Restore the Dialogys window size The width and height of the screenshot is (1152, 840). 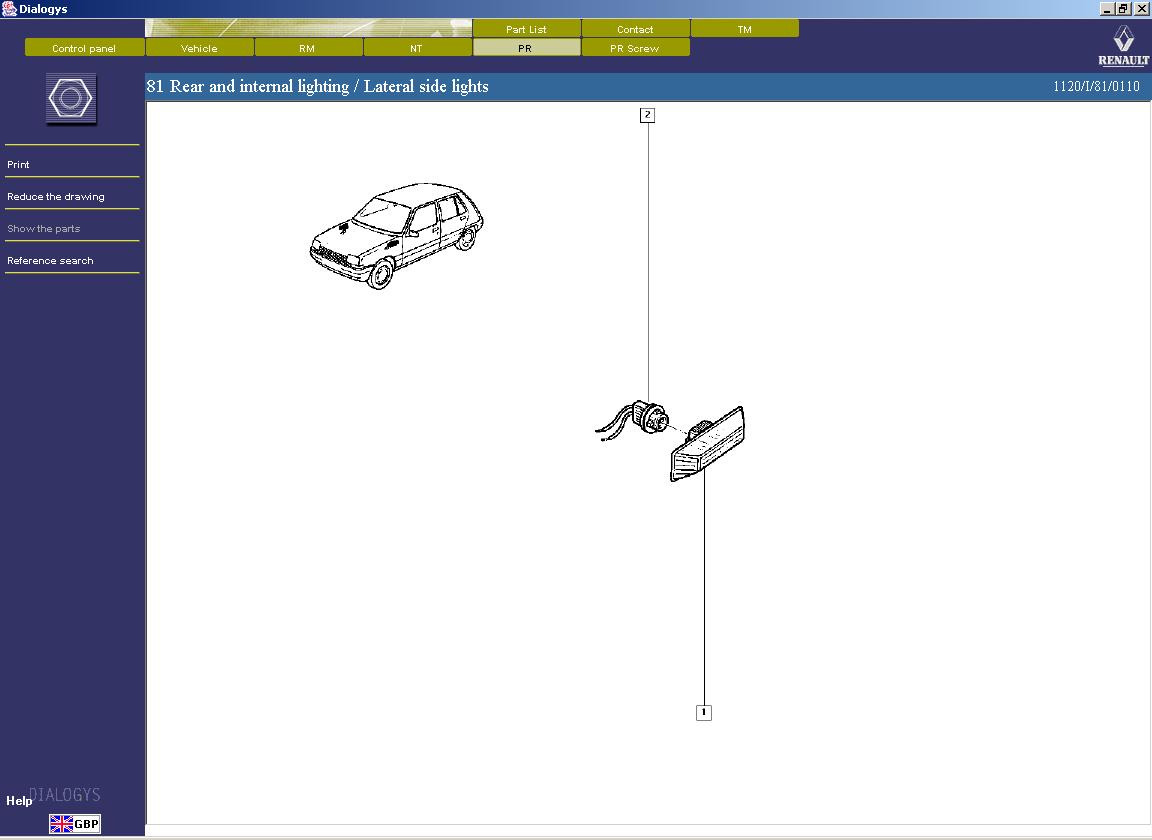pyautogui.click(x=1123, y=9)
